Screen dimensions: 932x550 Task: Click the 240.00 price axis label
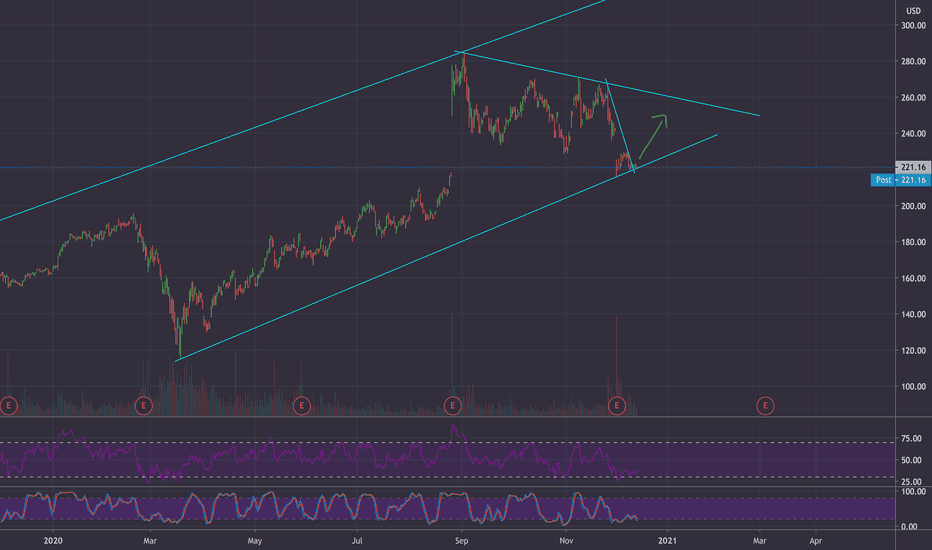(x=914, y=134)
